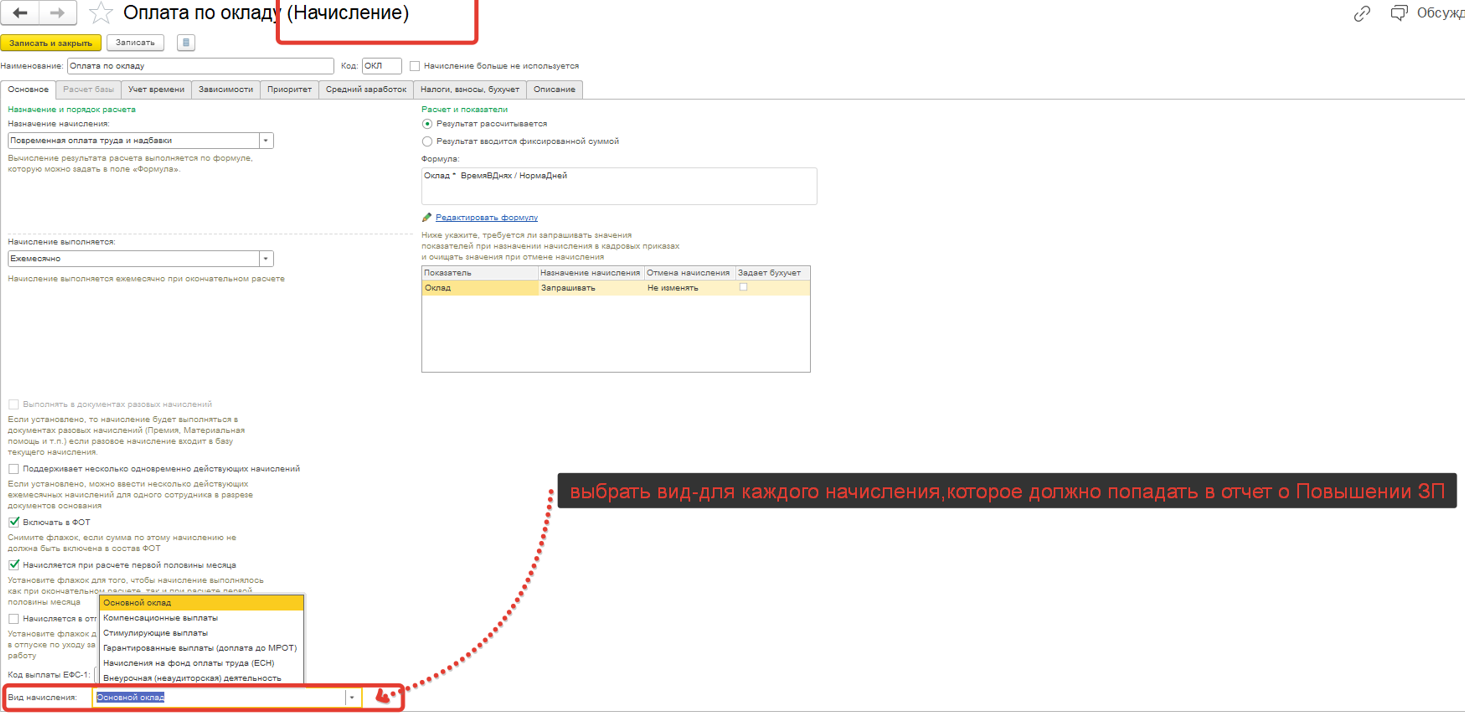Open 'Начисление выполняется' dropdown arrow

(x=266, y=258)
